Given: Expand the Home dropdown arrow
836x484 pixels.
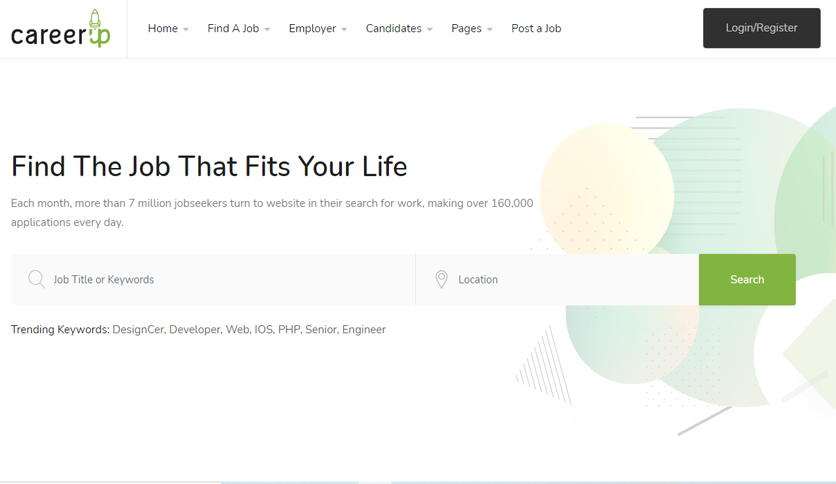Looking at the screenshot, I should (x=186, y=29).
